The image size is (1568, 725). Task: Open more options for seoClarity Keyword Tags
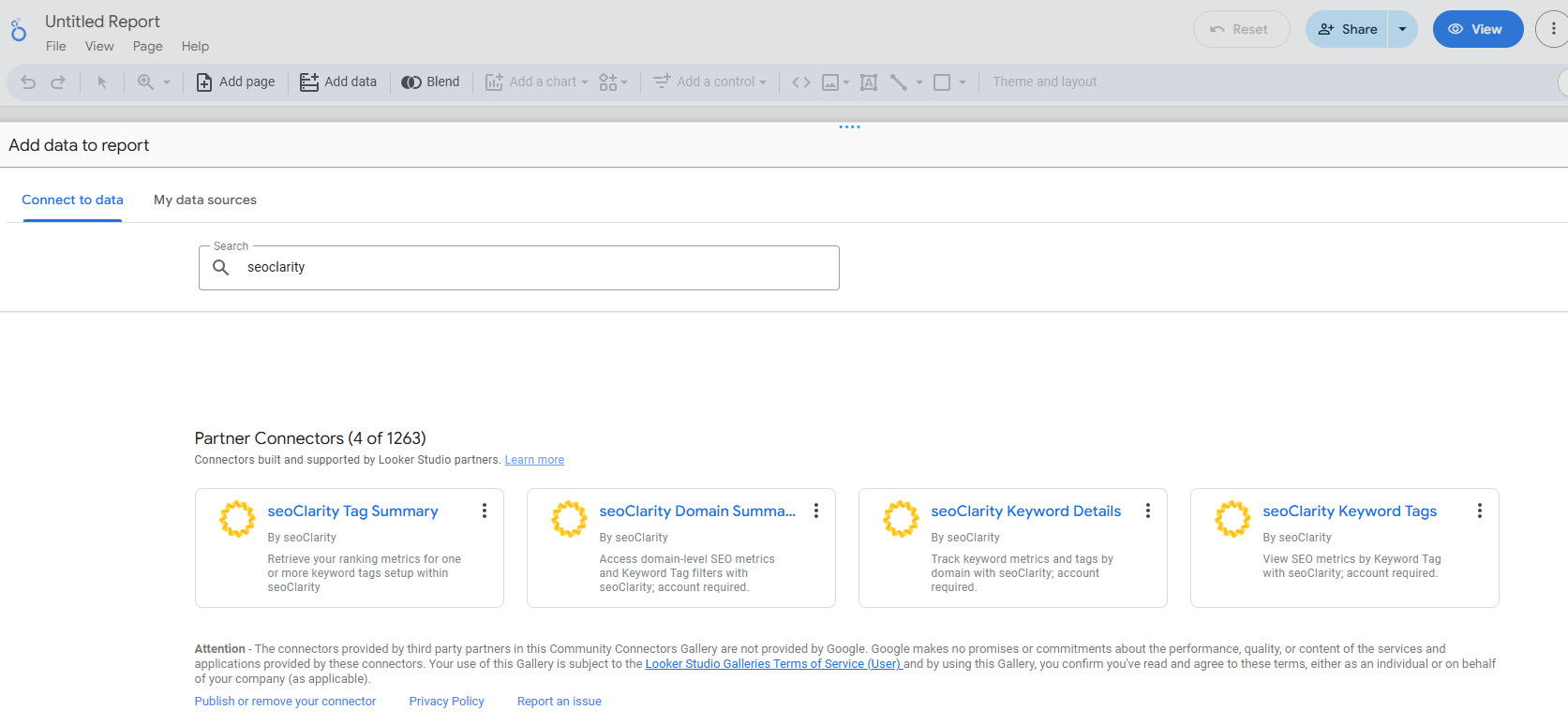coord(1479,510)
